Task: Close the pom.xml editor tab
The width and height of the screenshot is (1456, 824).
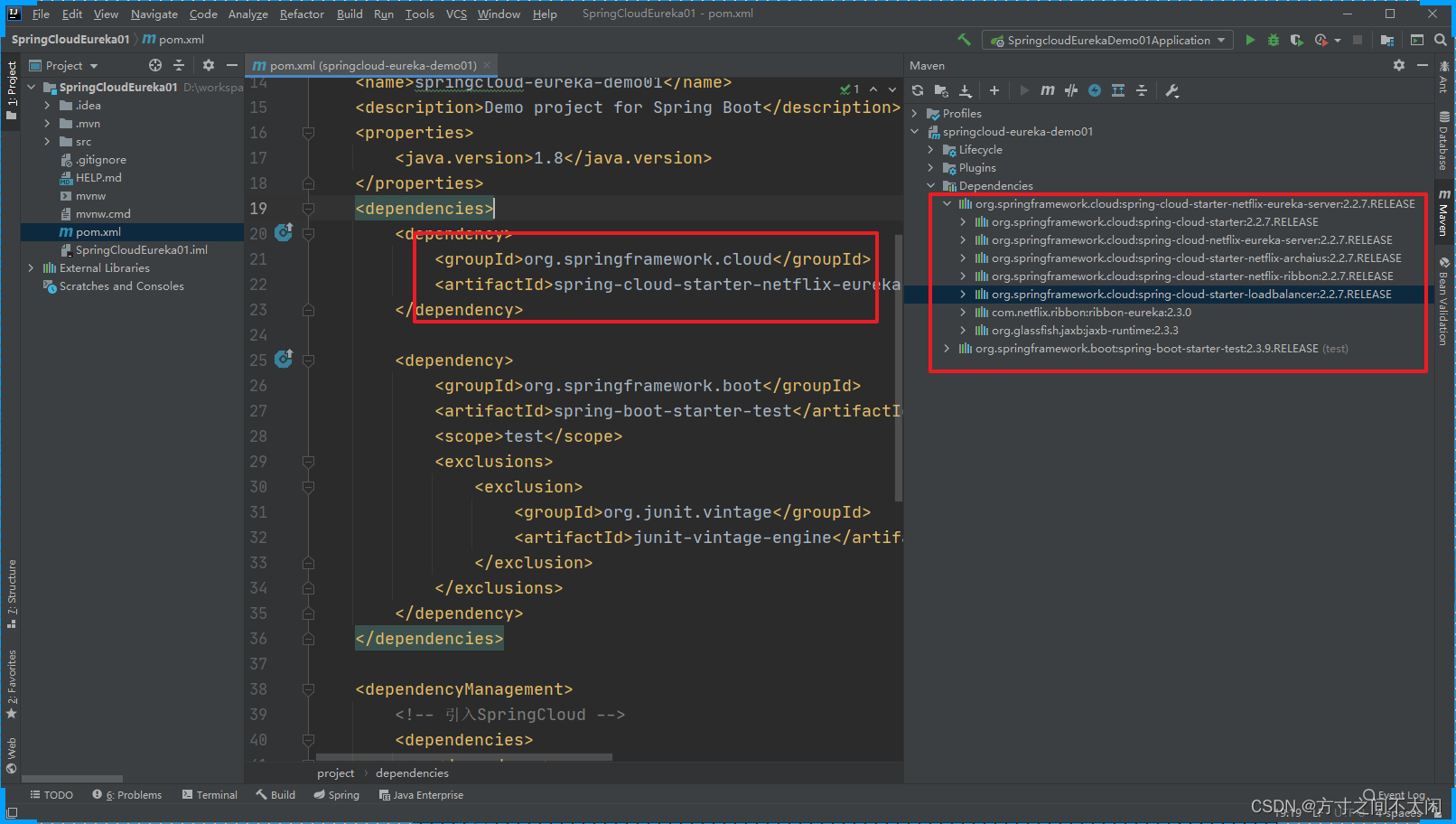Action: (487, 65)
